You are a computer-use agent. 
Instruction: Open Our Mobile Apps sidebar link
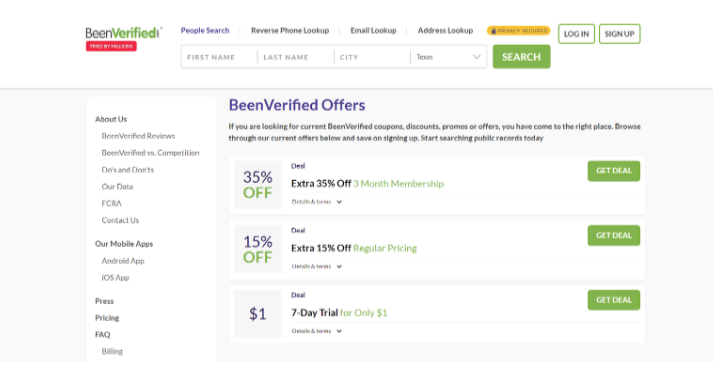(x=124, y=244)
